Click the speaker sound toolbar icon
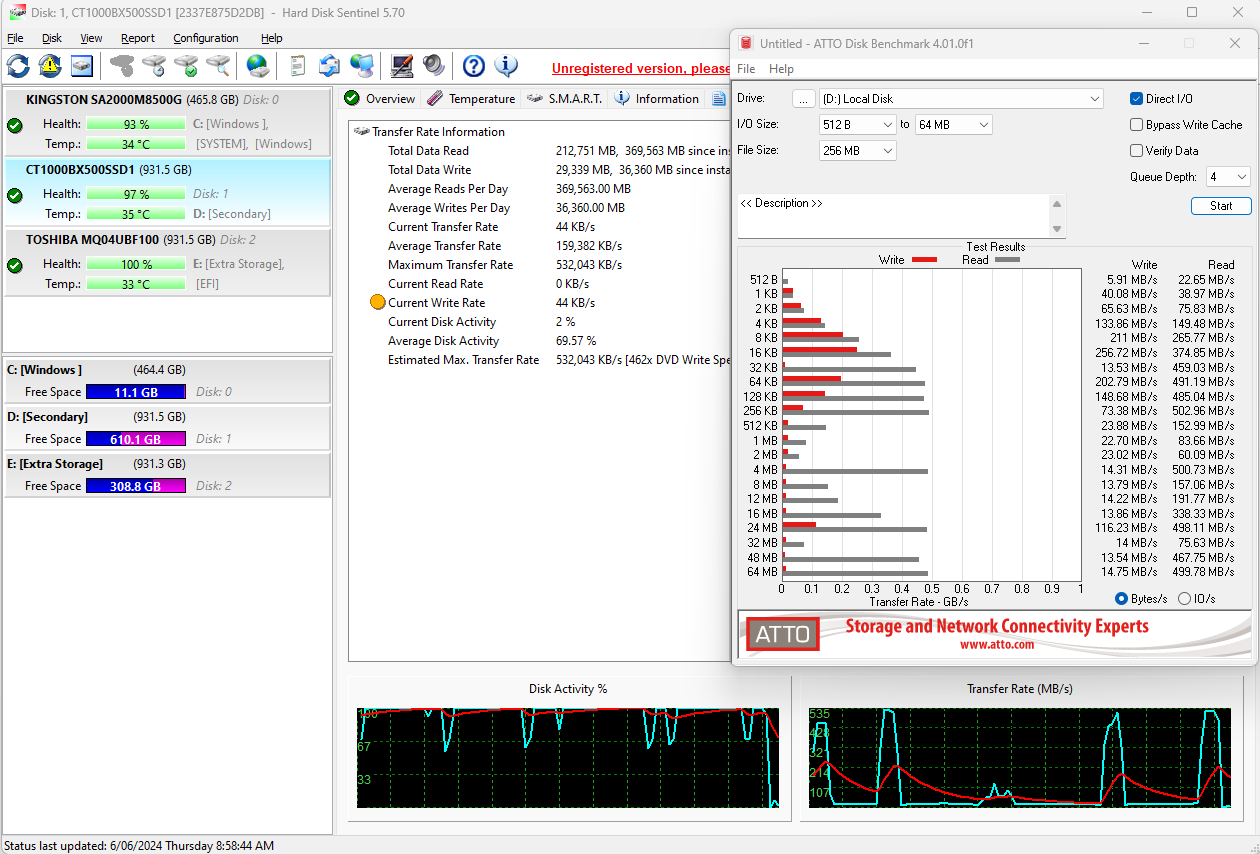Image resolution: width=1260 pixels, height=854 pixels. [434, 66]
